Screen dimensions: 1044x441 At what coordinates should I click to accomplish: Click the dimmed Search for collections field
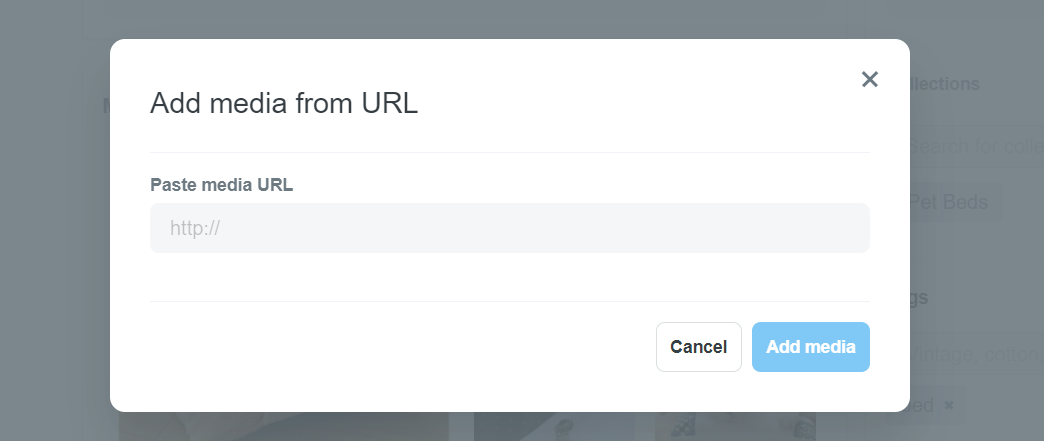(977, 146)
